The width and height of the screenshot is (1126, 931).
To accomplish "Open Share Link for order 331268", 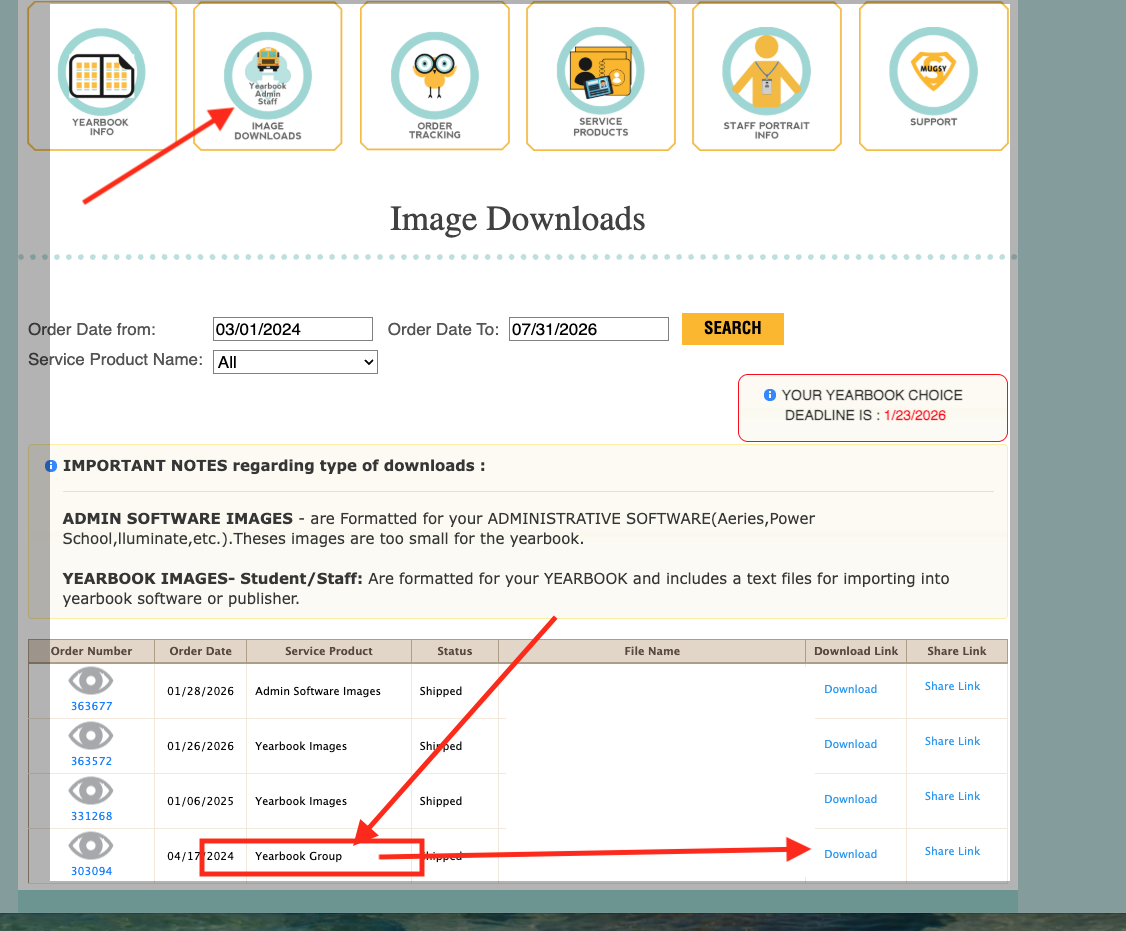I will 952,796.
